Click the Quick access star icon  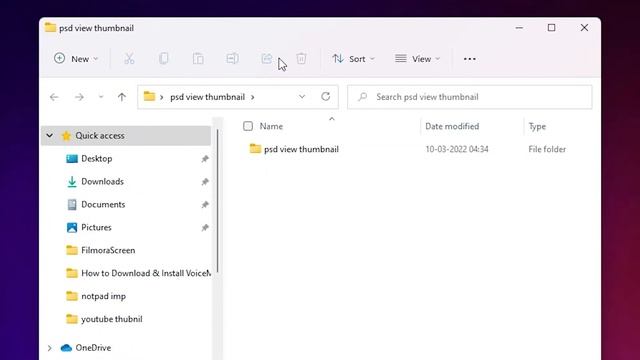tap(66, 136)
